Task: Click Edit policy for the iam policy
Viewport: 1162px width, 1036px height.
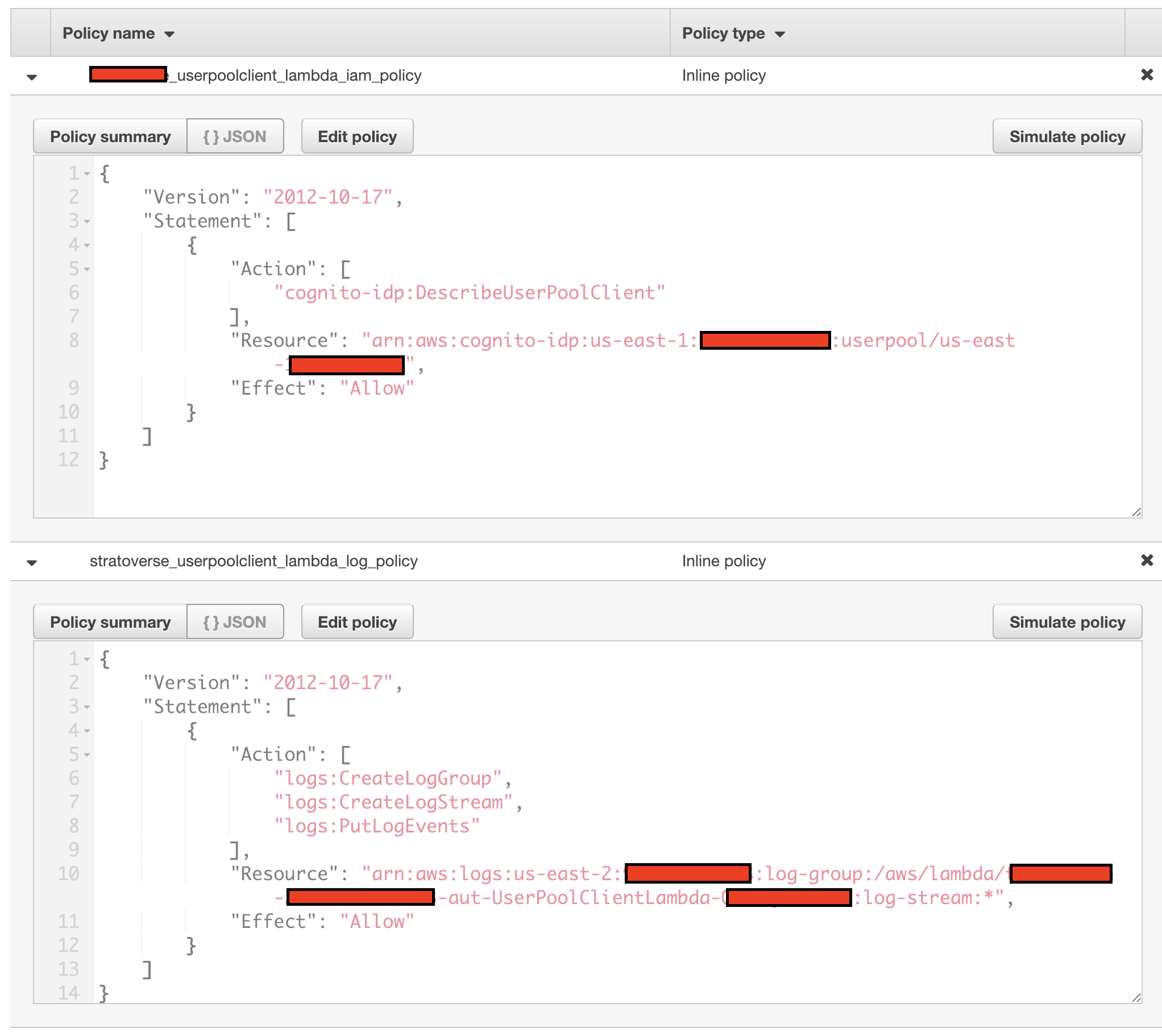Action: (x=358, y=136)
